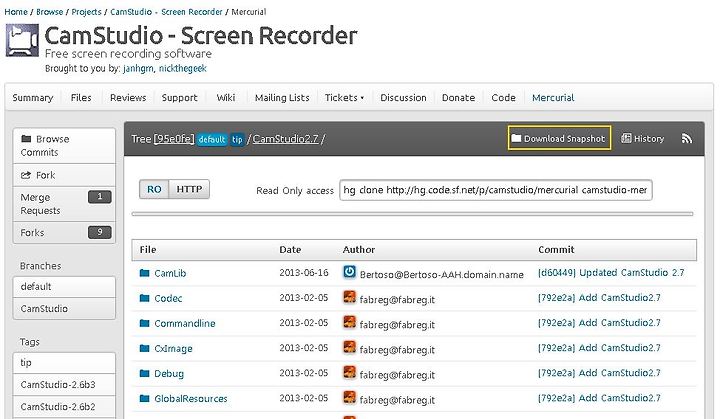720x419 pixels.
Task: Click the hg clone command field
Action: (x=496, y=190)
